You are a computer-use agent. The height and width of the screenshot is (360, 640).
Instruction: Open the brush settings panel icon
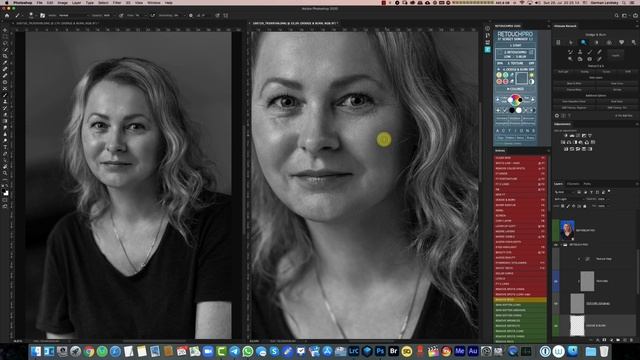(x=42, y=16)
